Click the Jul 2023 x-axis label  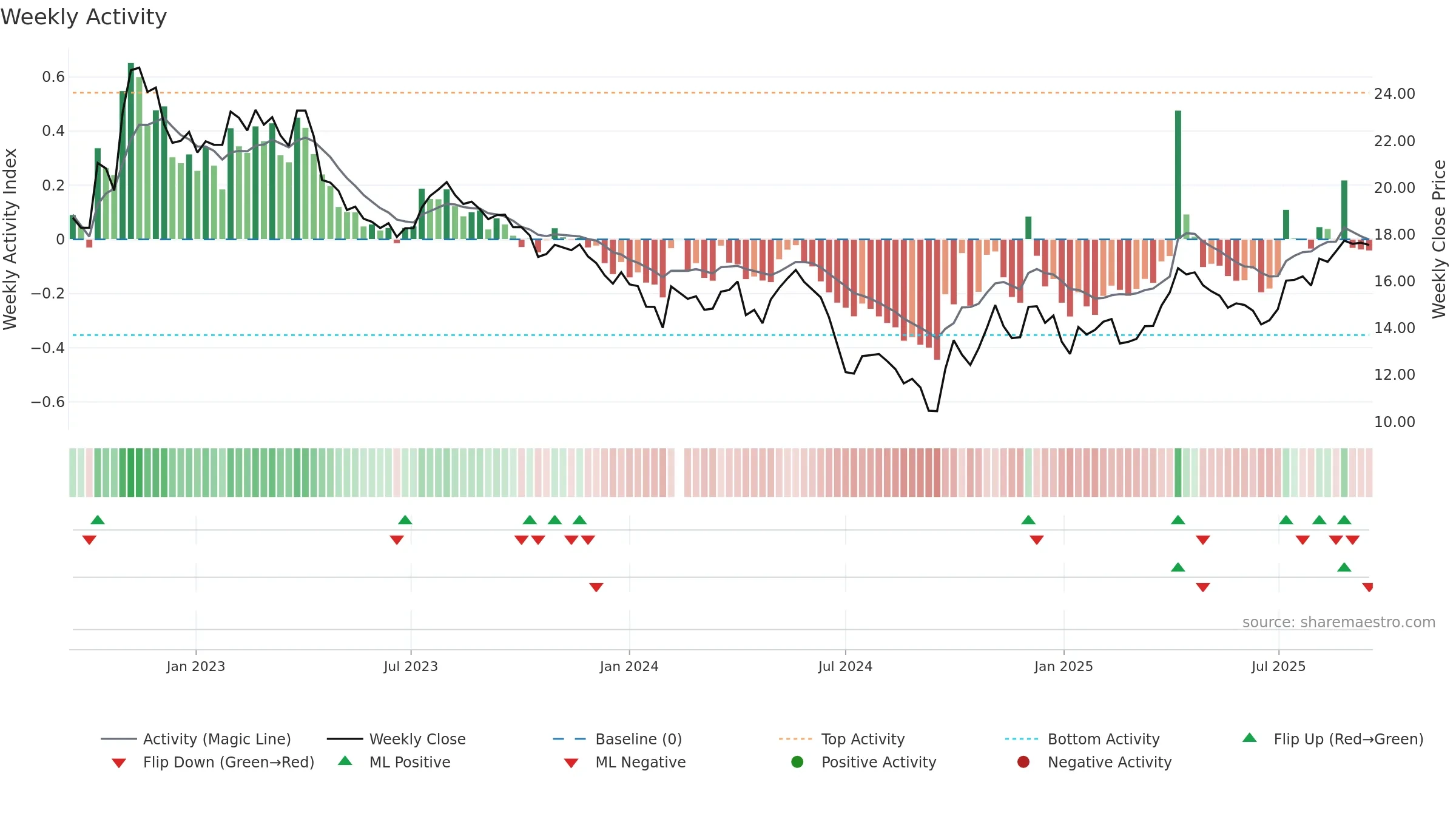coord(411,667)
